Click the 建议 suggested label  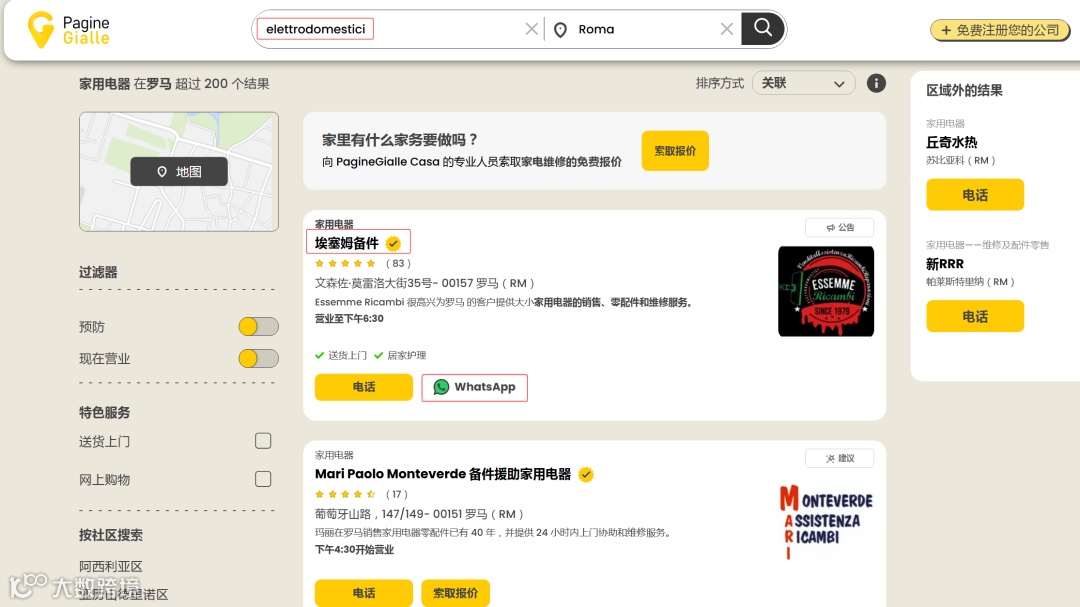click(840, 458)
